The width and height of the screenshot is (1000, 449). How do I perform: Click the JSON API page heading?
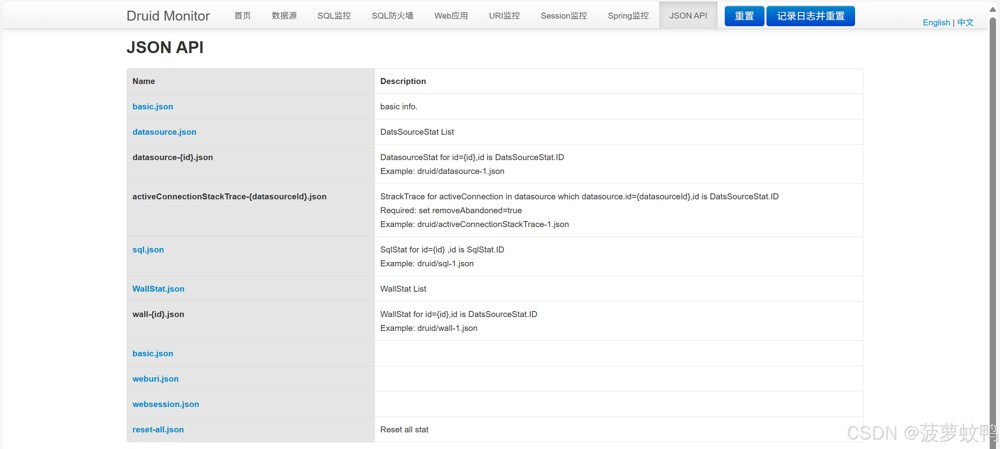[165, 48]
